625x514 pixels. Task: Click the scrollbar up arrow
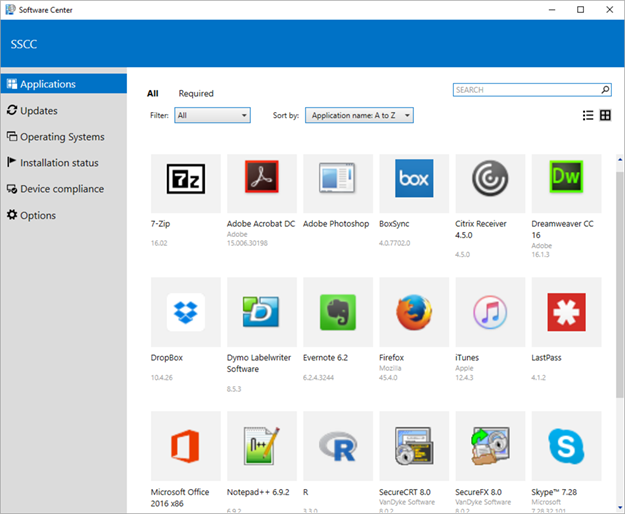(x=620, y=159)
